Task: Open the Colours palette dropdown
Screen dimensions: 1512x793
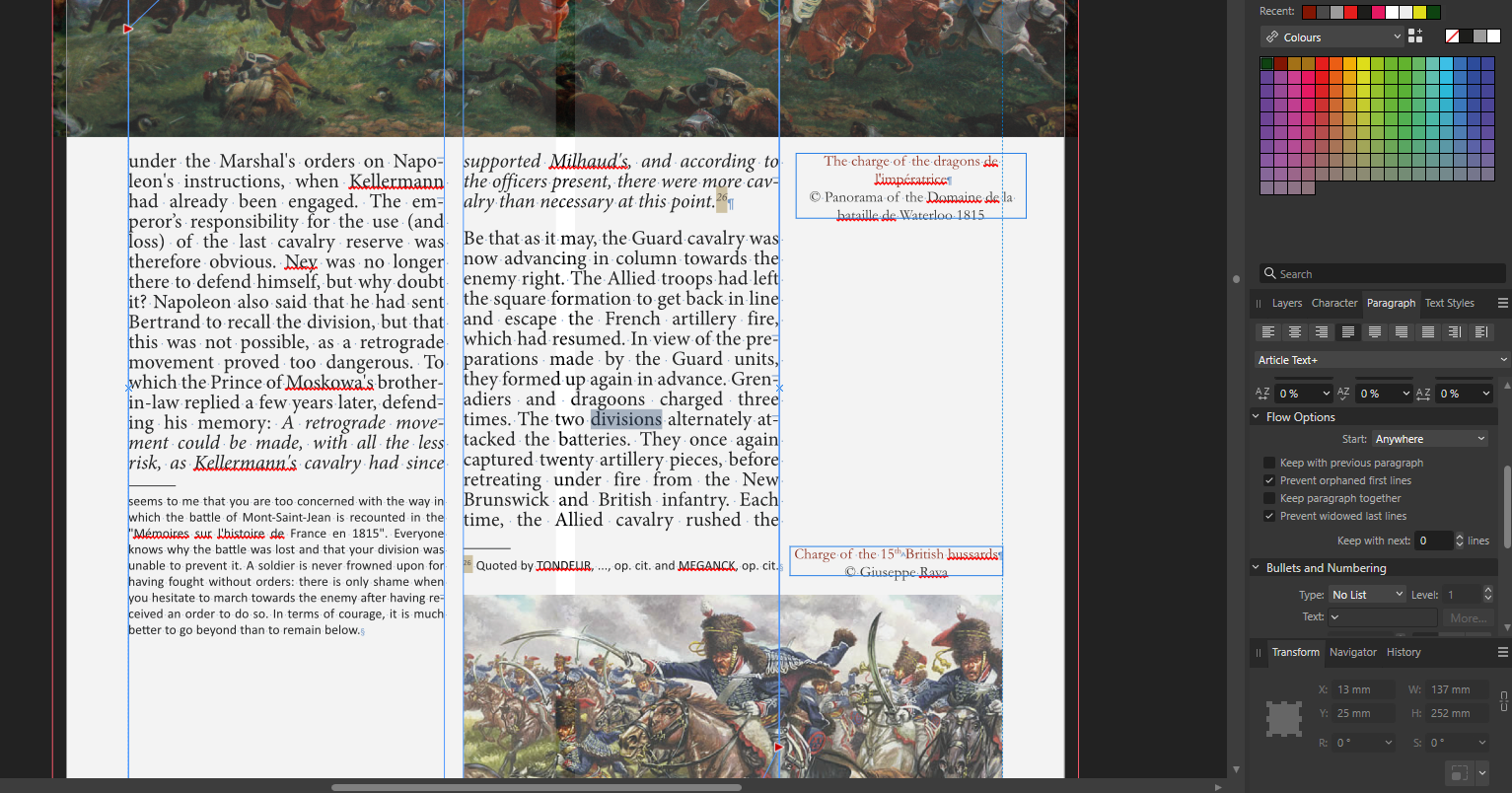Action: (x=1332, y=36)
